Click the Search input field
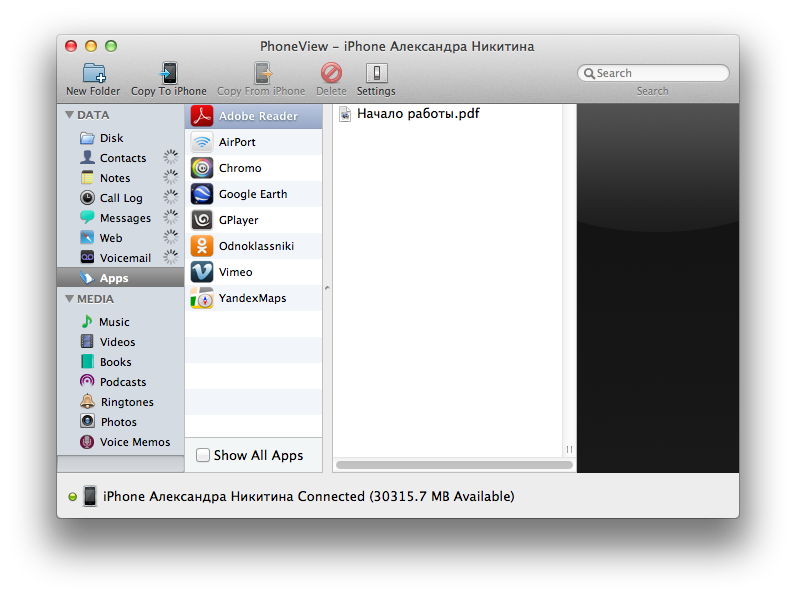Viewport: 796px width, 597px height. coord(660,73)
